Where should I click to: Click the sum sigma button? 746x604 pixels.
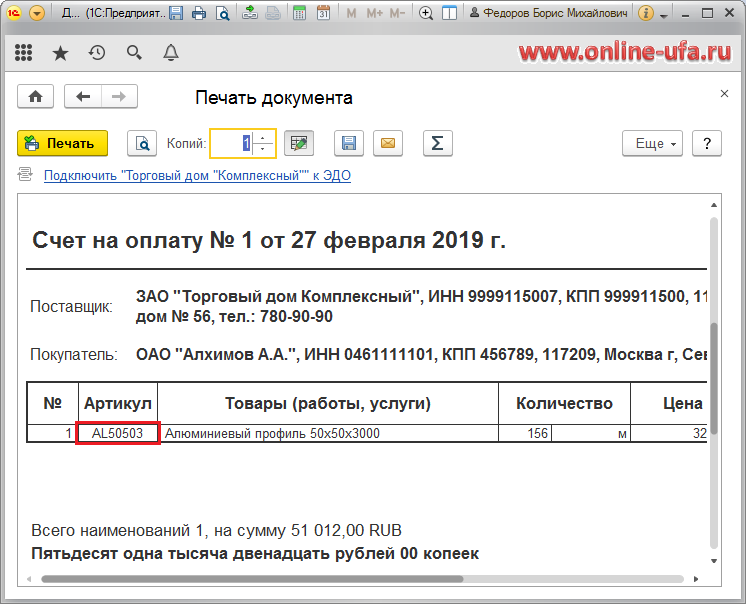[x=438, y=143]
